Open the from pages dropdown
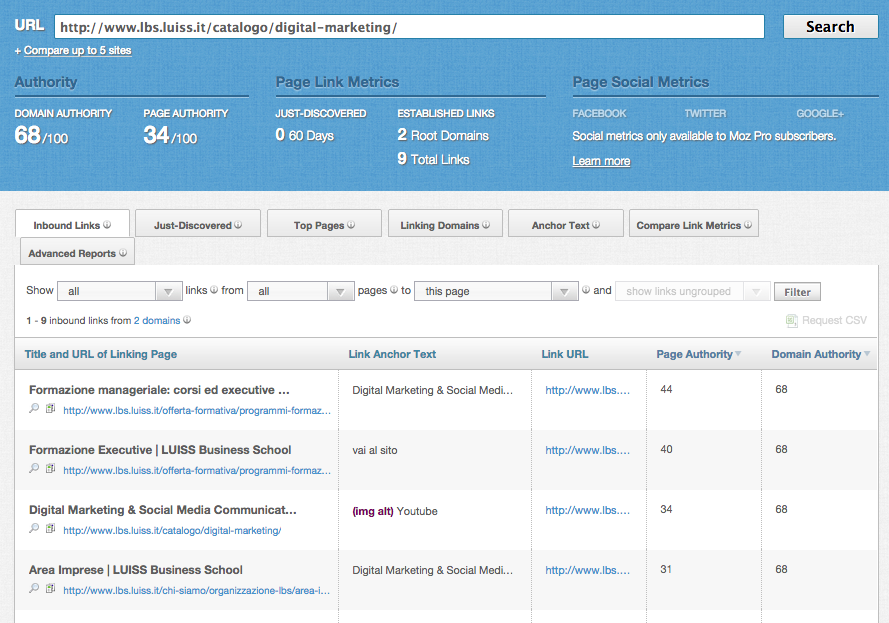Screen dimensions: 889x623 point(300,291)
